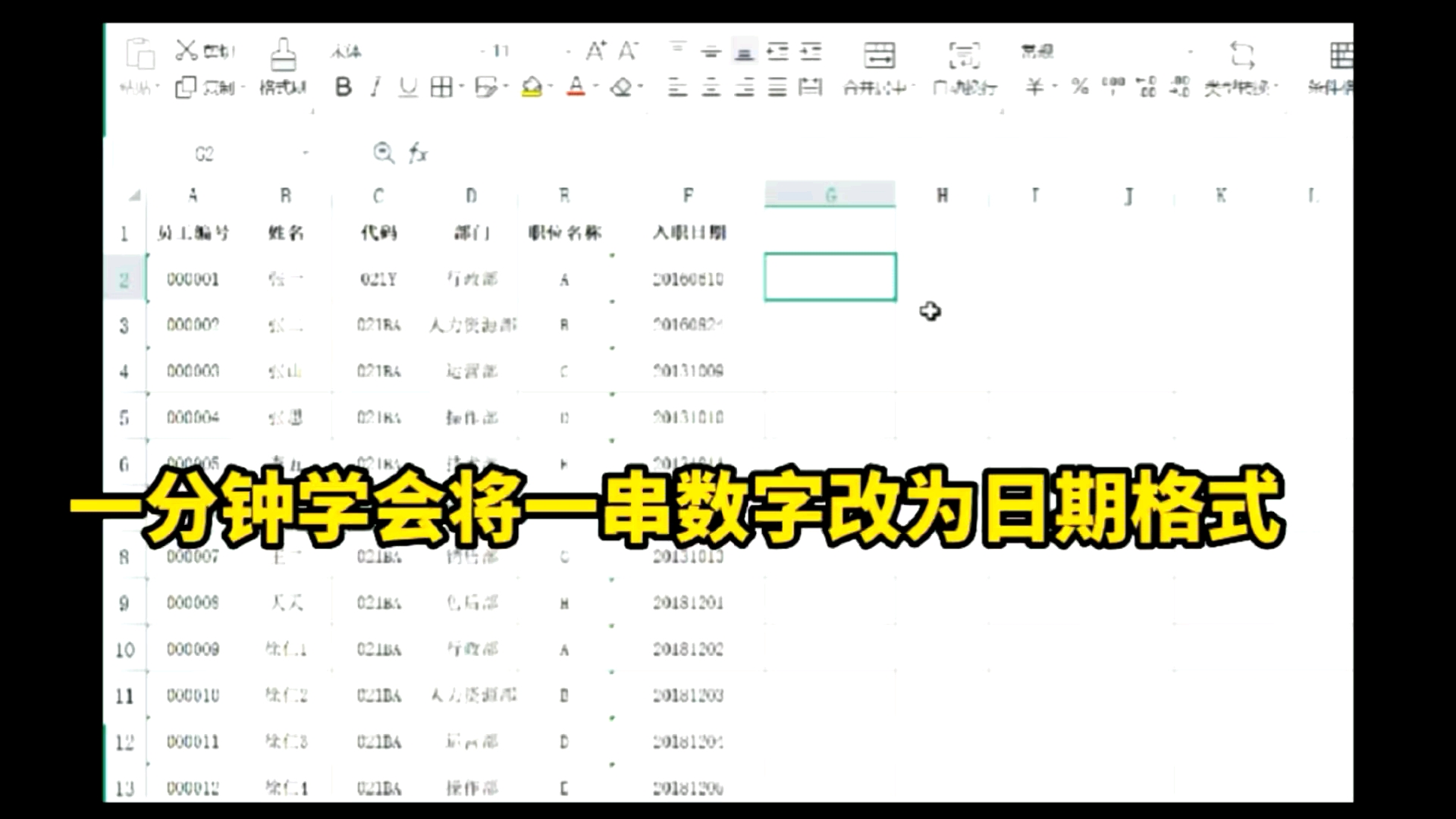Screen dimensions: 1456x819
Task: Open the font size 11 dropdown
Action: point(568,52)
